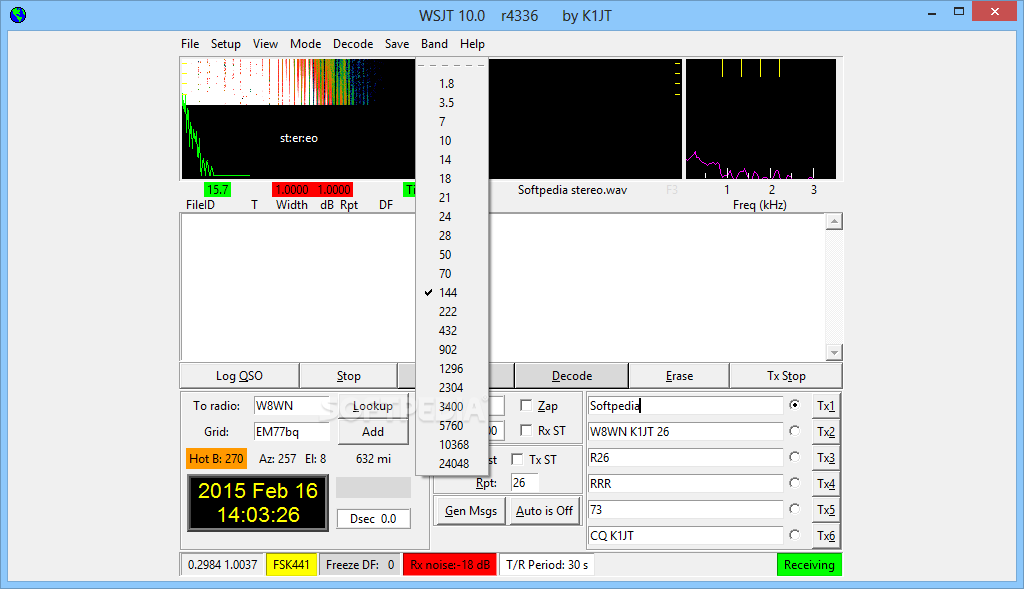1024x589 pixels.
Task: Click the Tx Stop button
Action: click(x=786, y=375)
